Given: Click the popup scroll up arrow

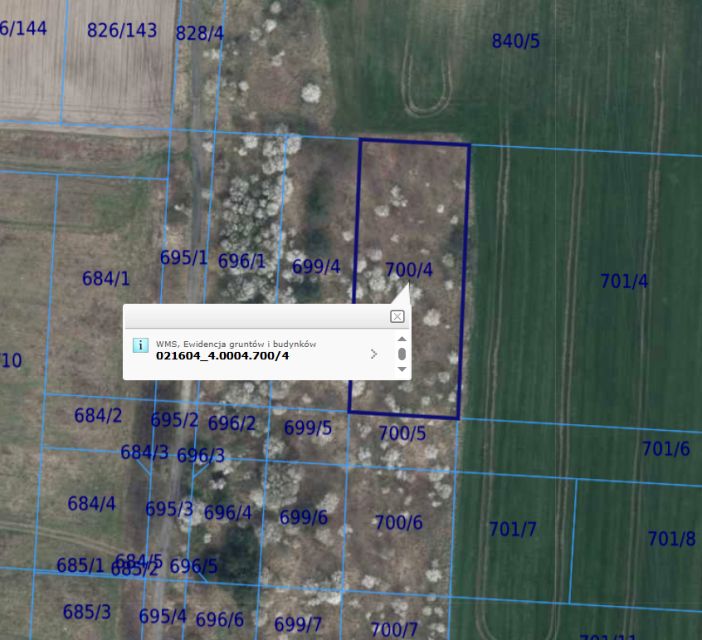Looking at the screenshot, I should (x=402, y=339).
